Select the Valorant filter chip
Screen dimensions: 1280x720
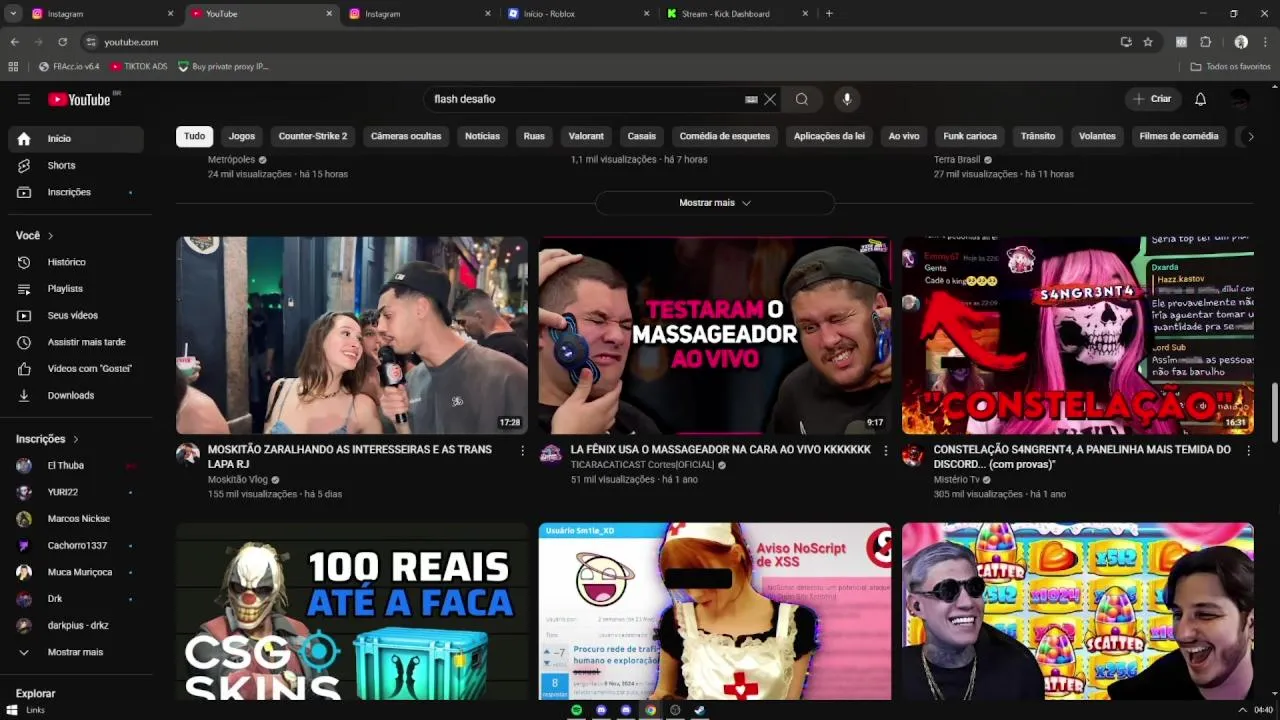click(x=586, y=136)
